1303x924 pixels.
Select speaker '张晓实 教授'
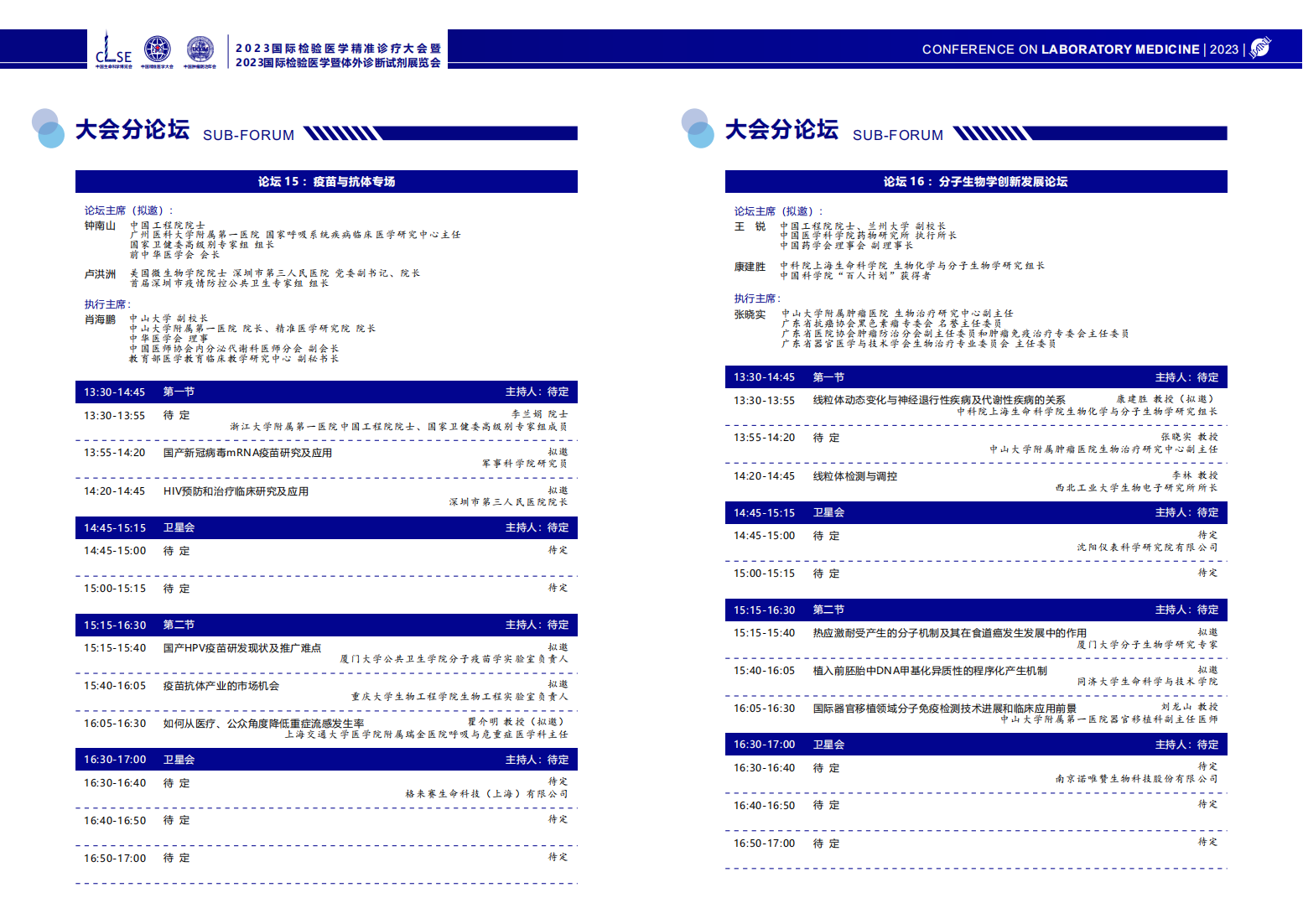click(x=1190, y=437)
